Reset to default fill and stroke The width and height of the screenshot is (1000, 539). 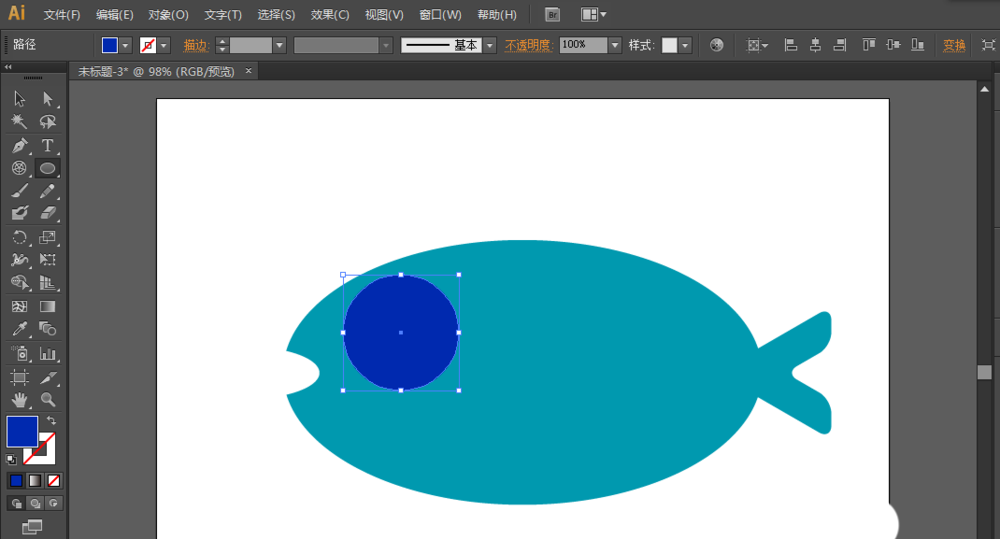(11, 459)
